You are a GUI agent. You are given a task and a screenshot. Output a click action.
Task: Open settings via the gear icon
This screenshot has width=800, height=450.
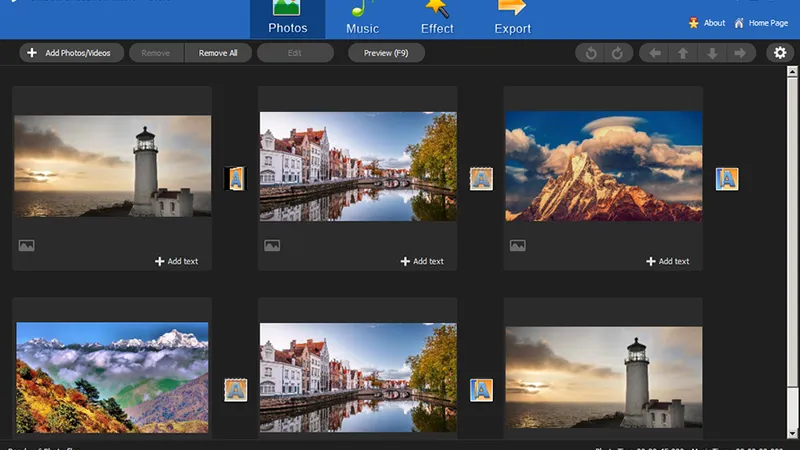(x=780, y=53)
